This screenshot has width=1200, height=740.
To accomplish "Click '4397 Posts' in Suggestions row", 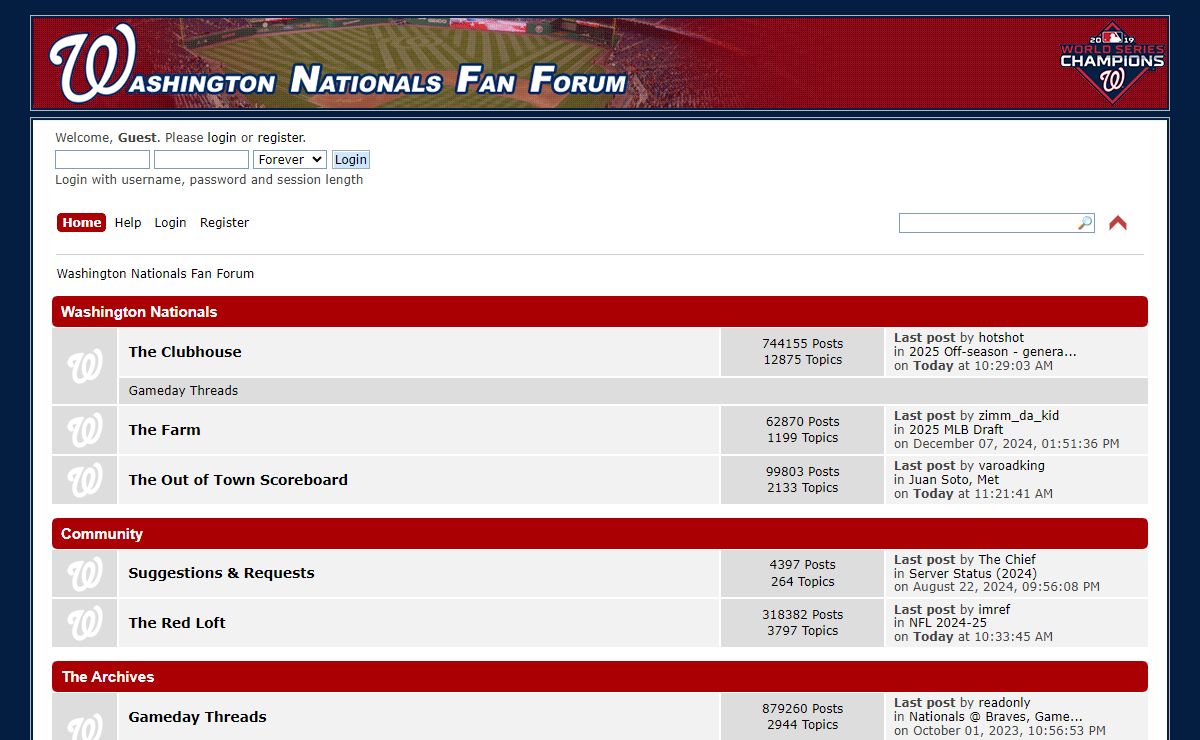I will [x=802, y=565].
